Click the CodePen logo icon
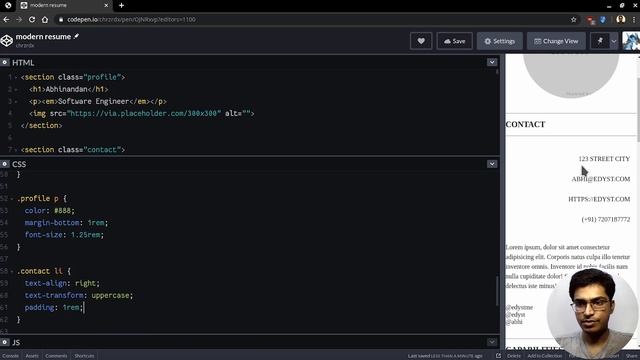Image resolution: width=640 pixels, height=360 pixels. coord(7,41)
